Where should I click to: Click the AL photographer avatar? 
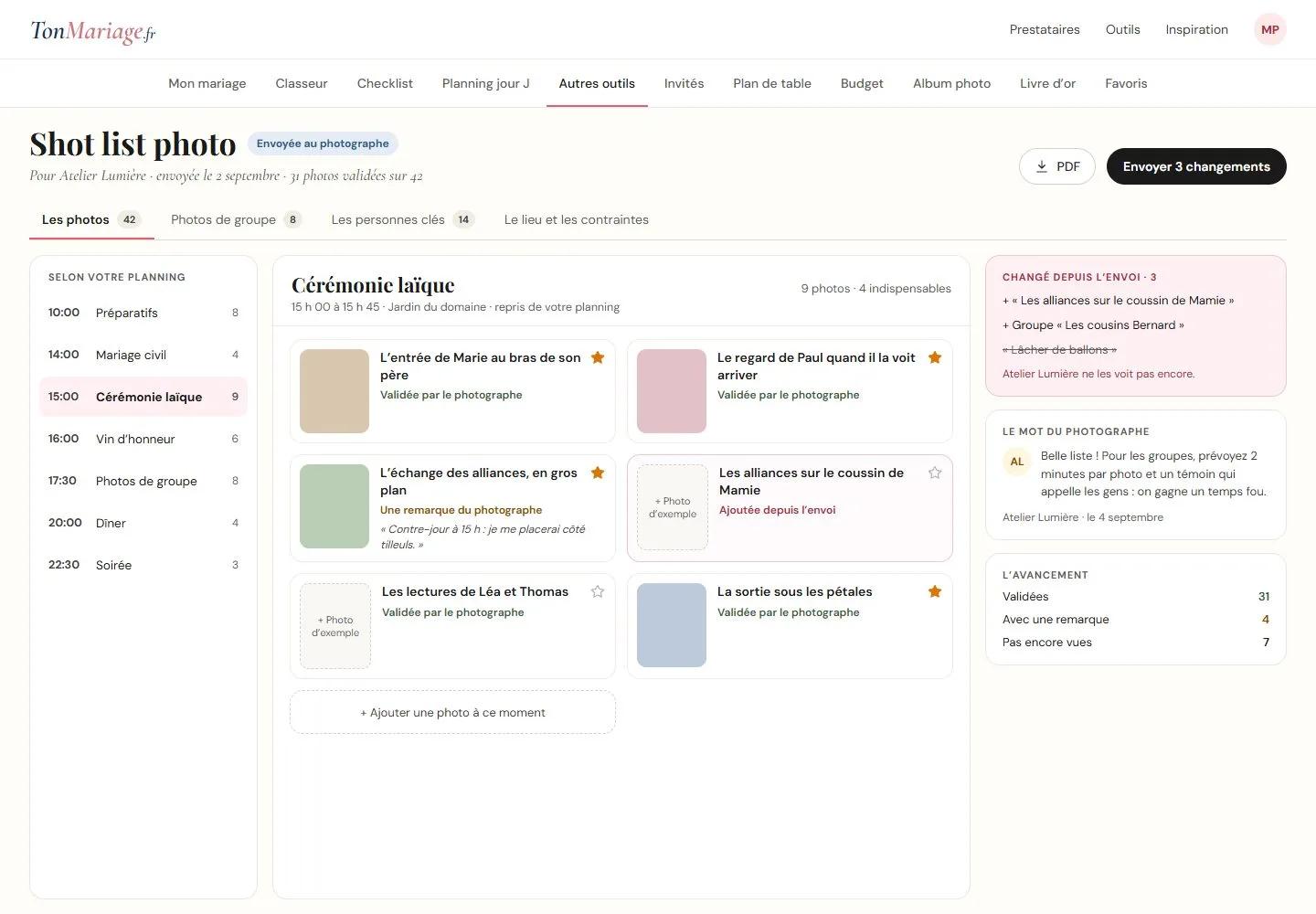[1016, 462]
